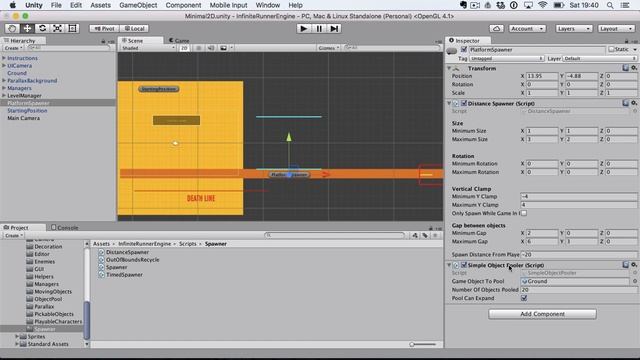Open Cloud services panel
Image resolution: width=640 pixels, height=360 pixels.
tap(496, 29)
